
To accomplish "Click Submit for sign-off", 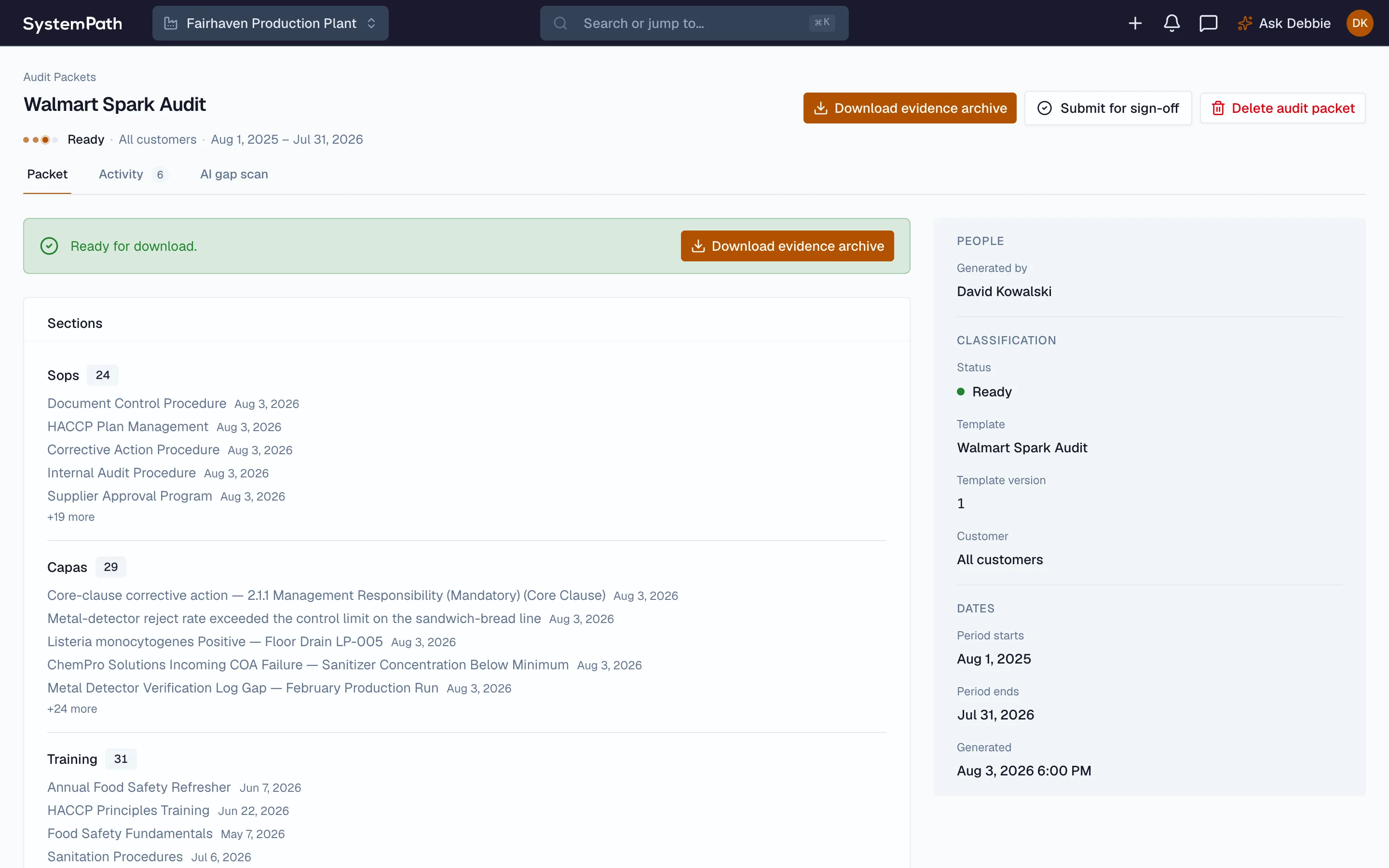I will coord(1108,108).
